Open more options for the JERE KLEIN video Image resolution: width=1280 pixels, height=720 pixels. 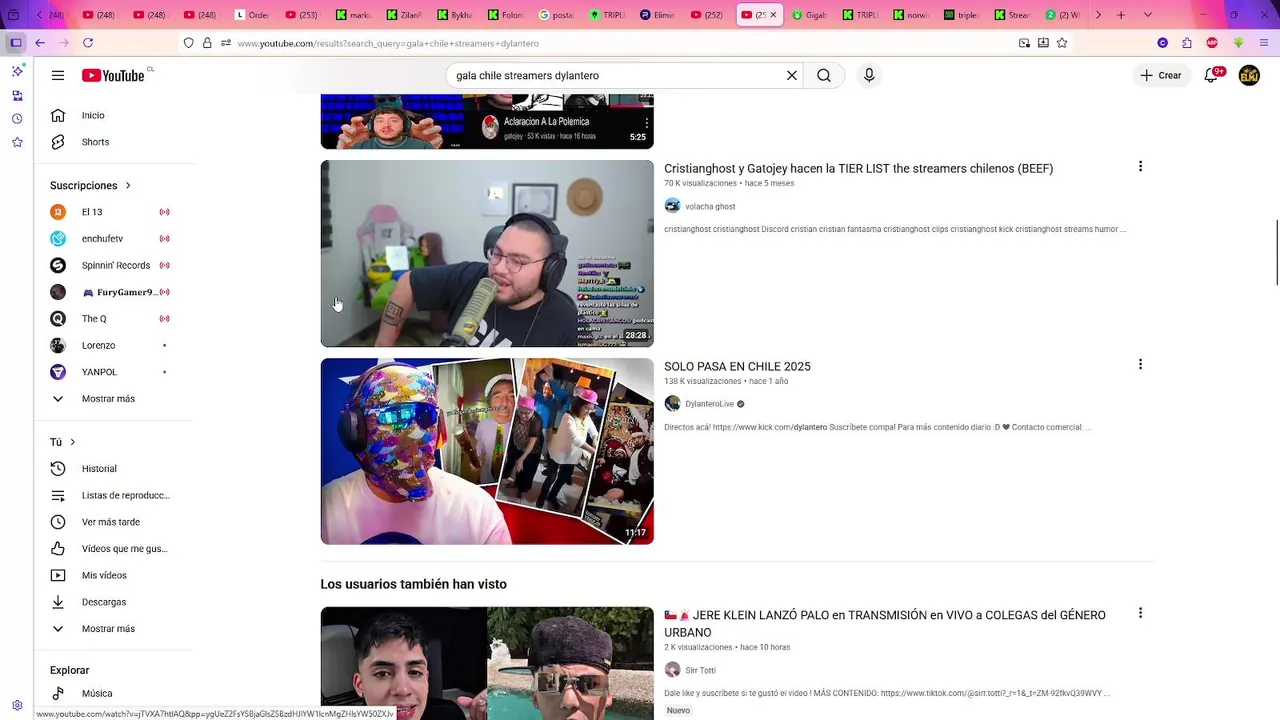click(x=1140, y=613)
